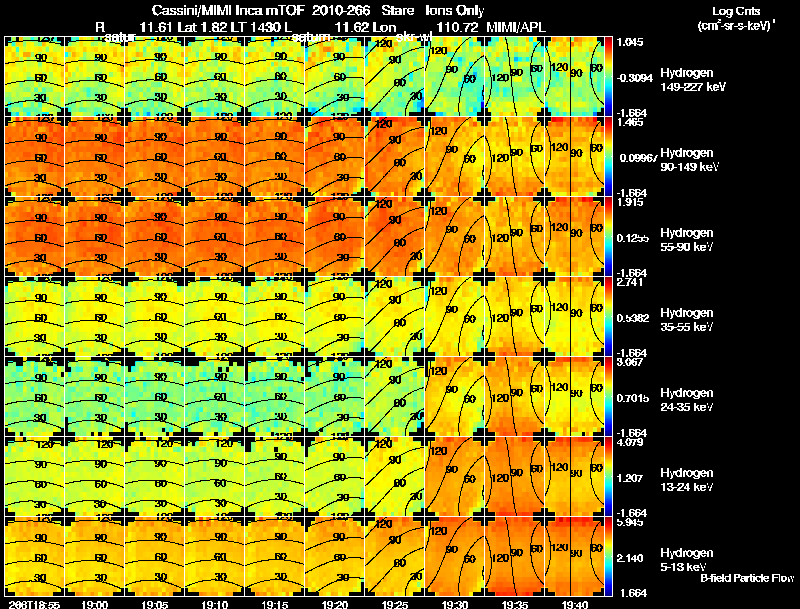Select the 149-227 keV panel at 18:55
The image size is (800, 609).
pyautogui.click(x=34, y=77)
